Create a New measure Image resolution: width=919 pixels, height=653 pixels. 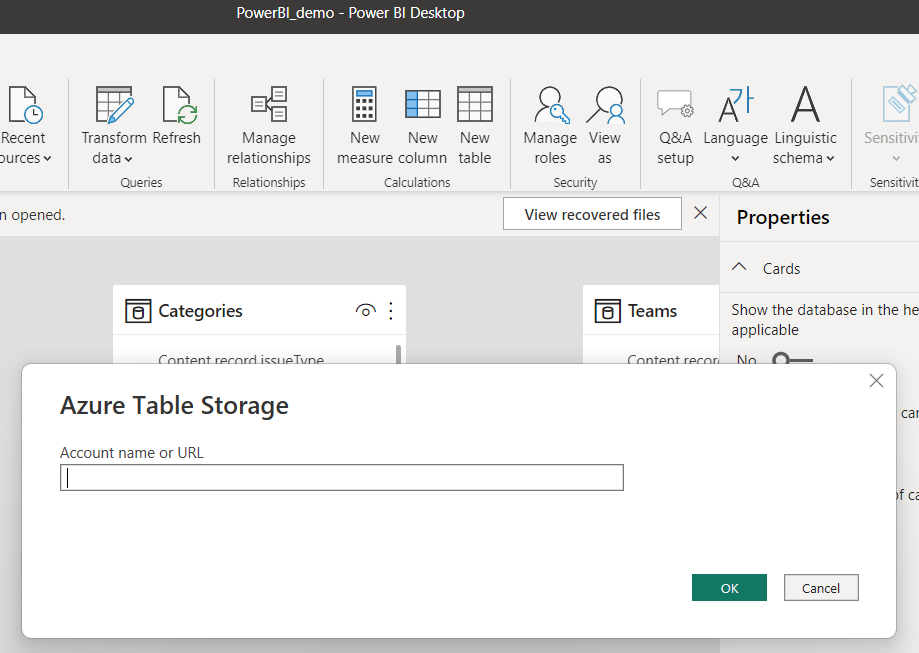tap(365, 125)
